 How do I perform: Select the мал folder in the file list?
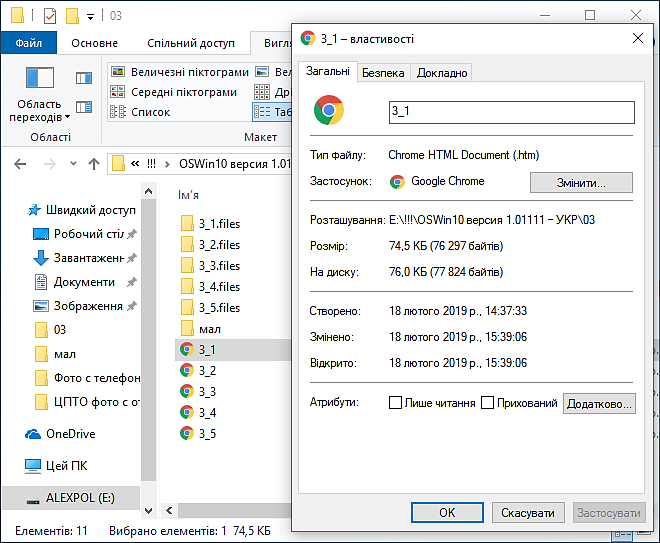click(x=201, y=329)
